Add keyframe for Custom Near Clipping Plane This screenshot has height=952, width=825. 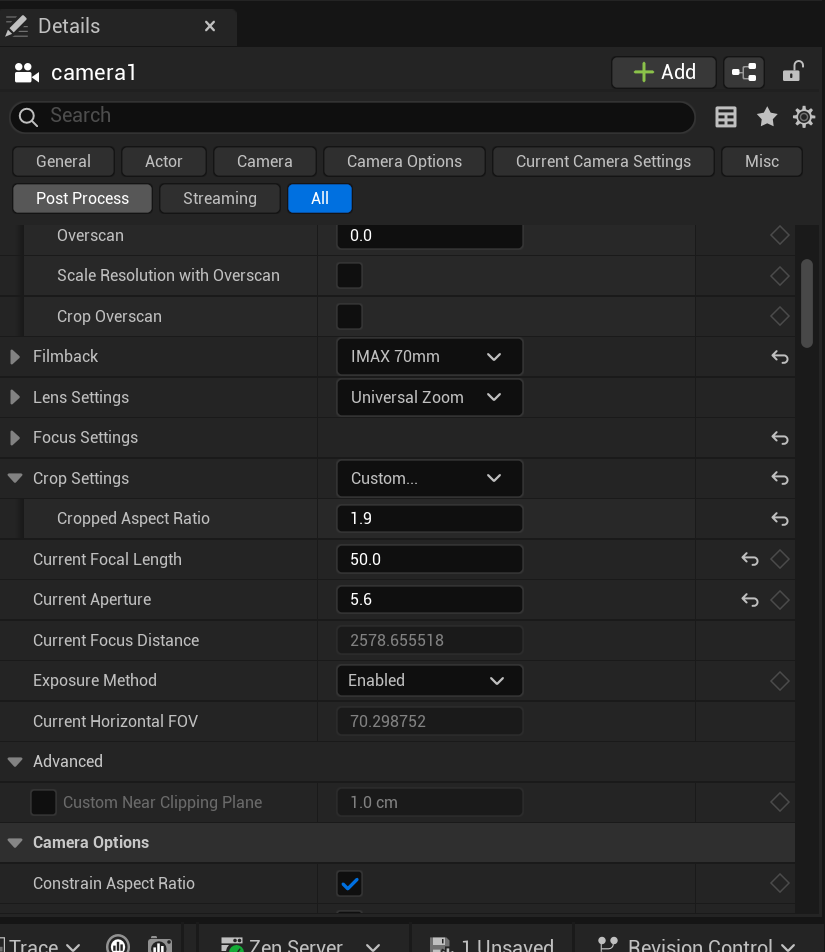coord(779,802)
